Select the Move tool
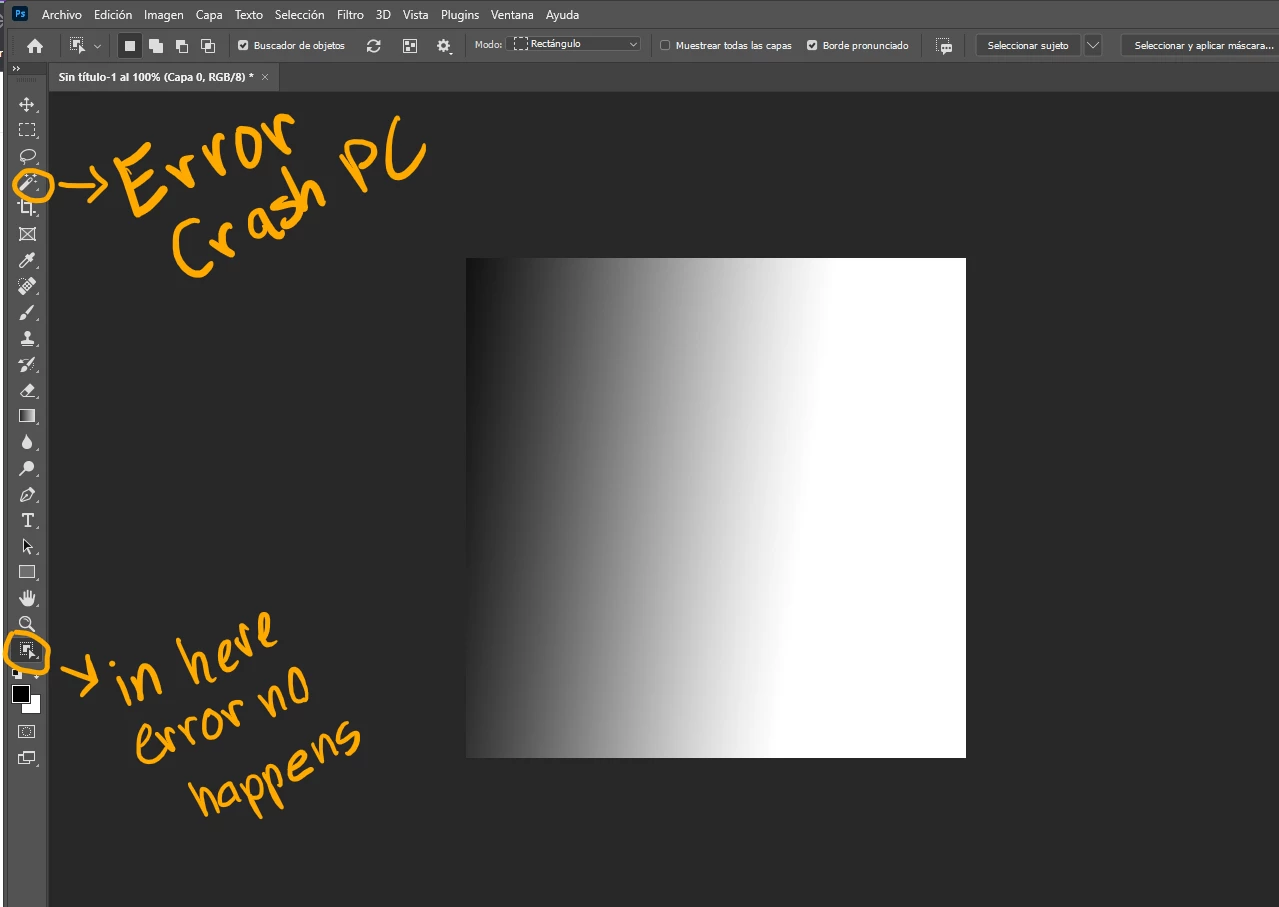1279x907 pixels. (27, 104)
